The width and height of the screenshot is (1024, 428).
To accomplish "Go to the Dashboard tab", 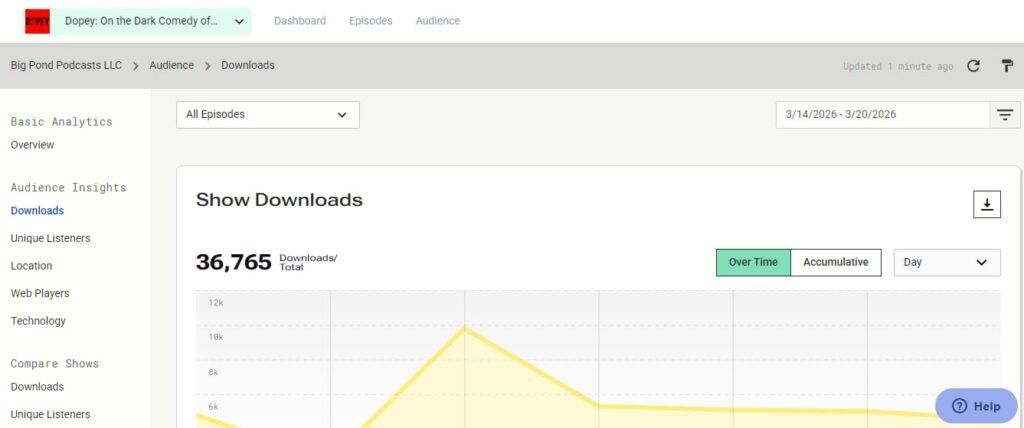I will (x=300, y=21).
